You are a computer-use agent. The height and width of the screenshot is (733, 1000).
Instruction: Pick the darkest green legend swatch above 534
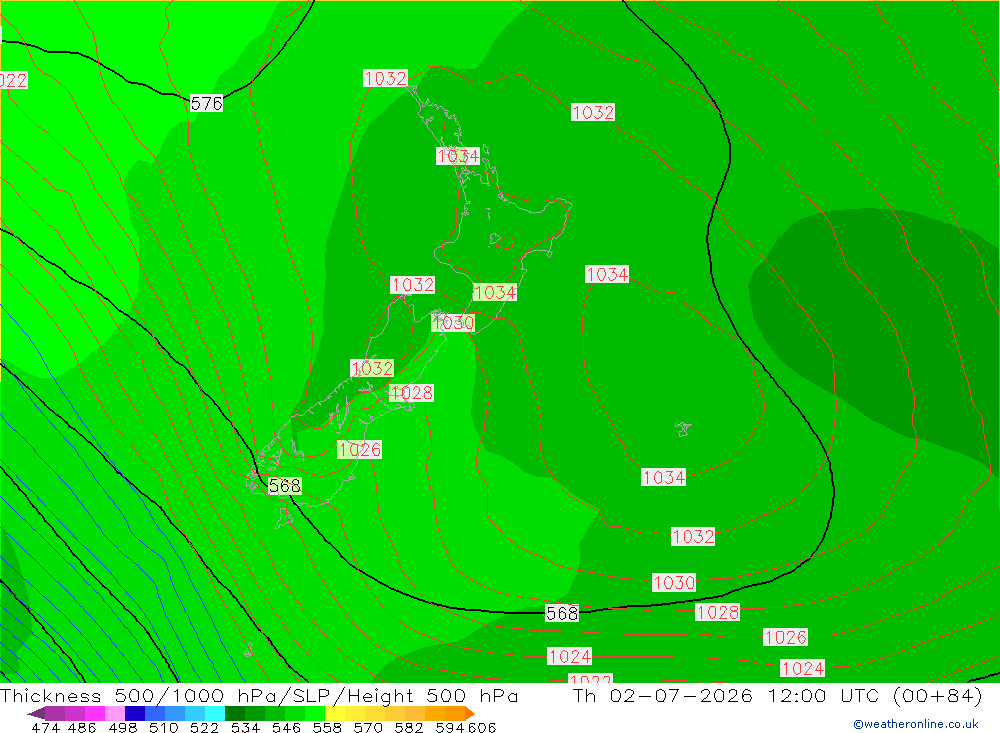click(x=235, y=713)
